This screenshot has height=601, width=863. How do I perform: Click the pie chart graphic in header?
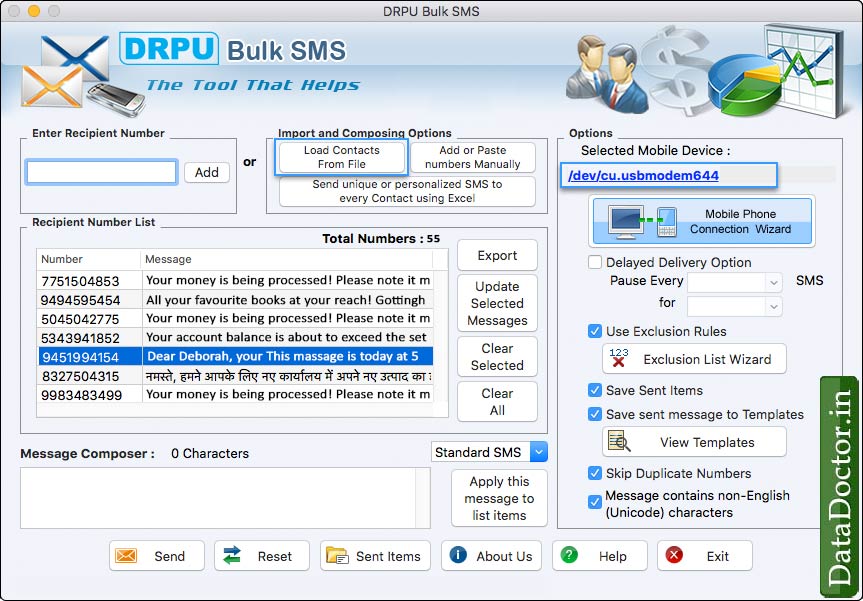744,87
